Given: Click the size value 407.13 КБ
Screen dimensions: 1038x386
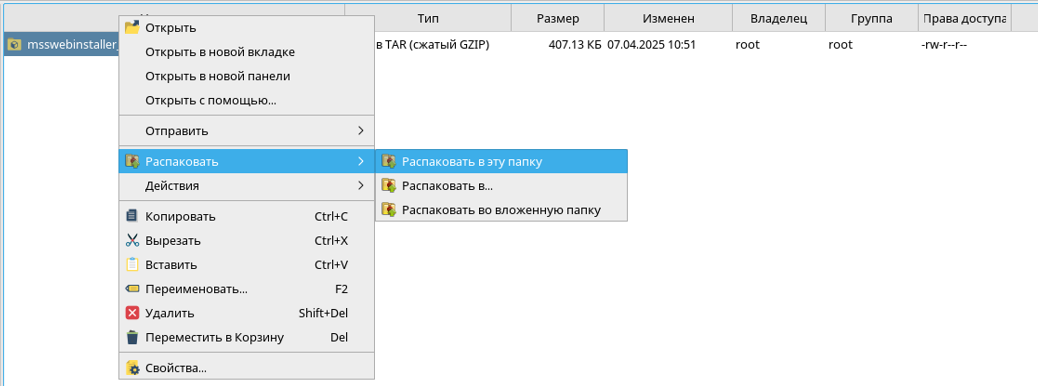Looking at the screenshot, I should click(575, 45).
